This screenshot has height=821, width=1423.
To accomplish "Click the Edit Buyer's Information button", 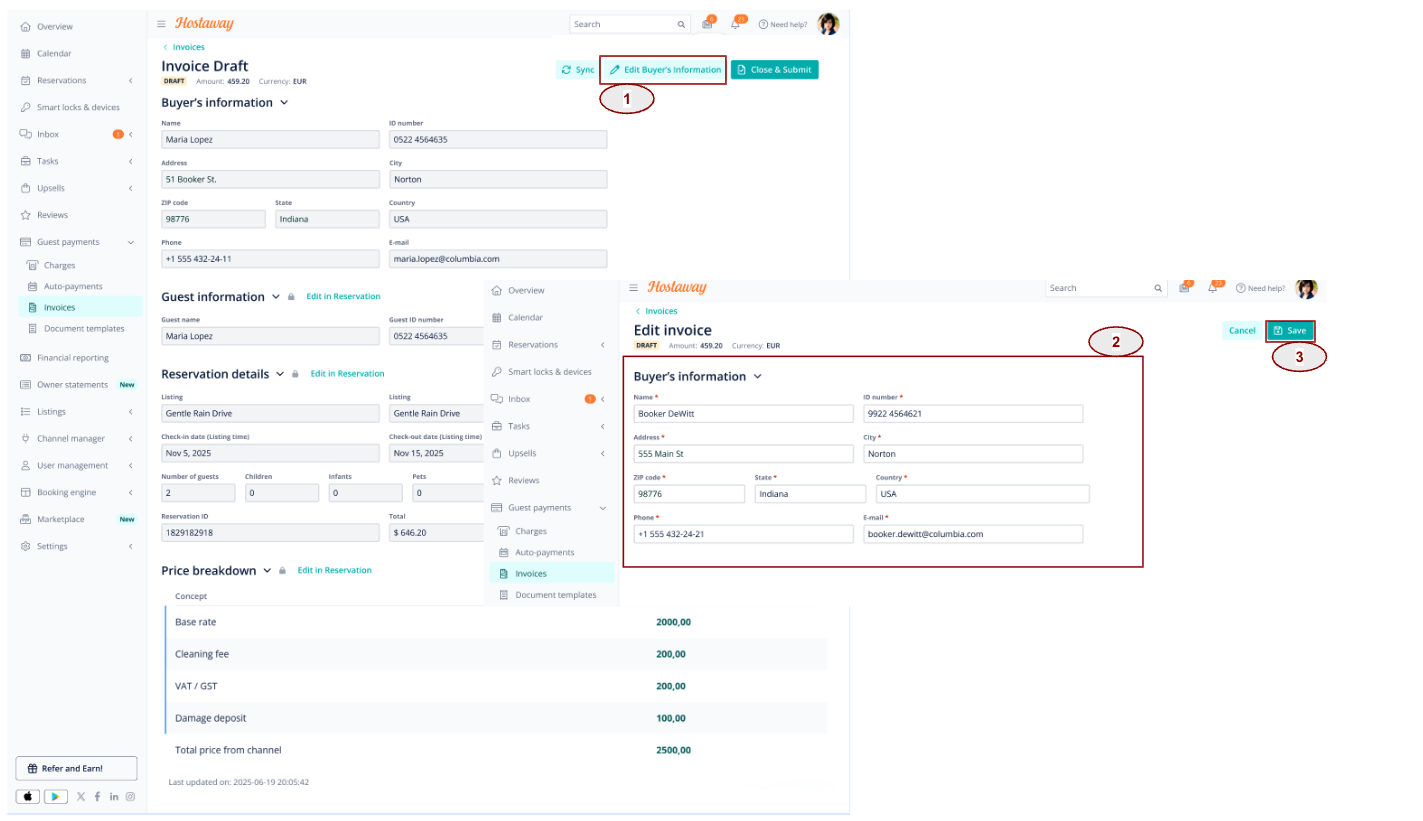I will [665, 70].
